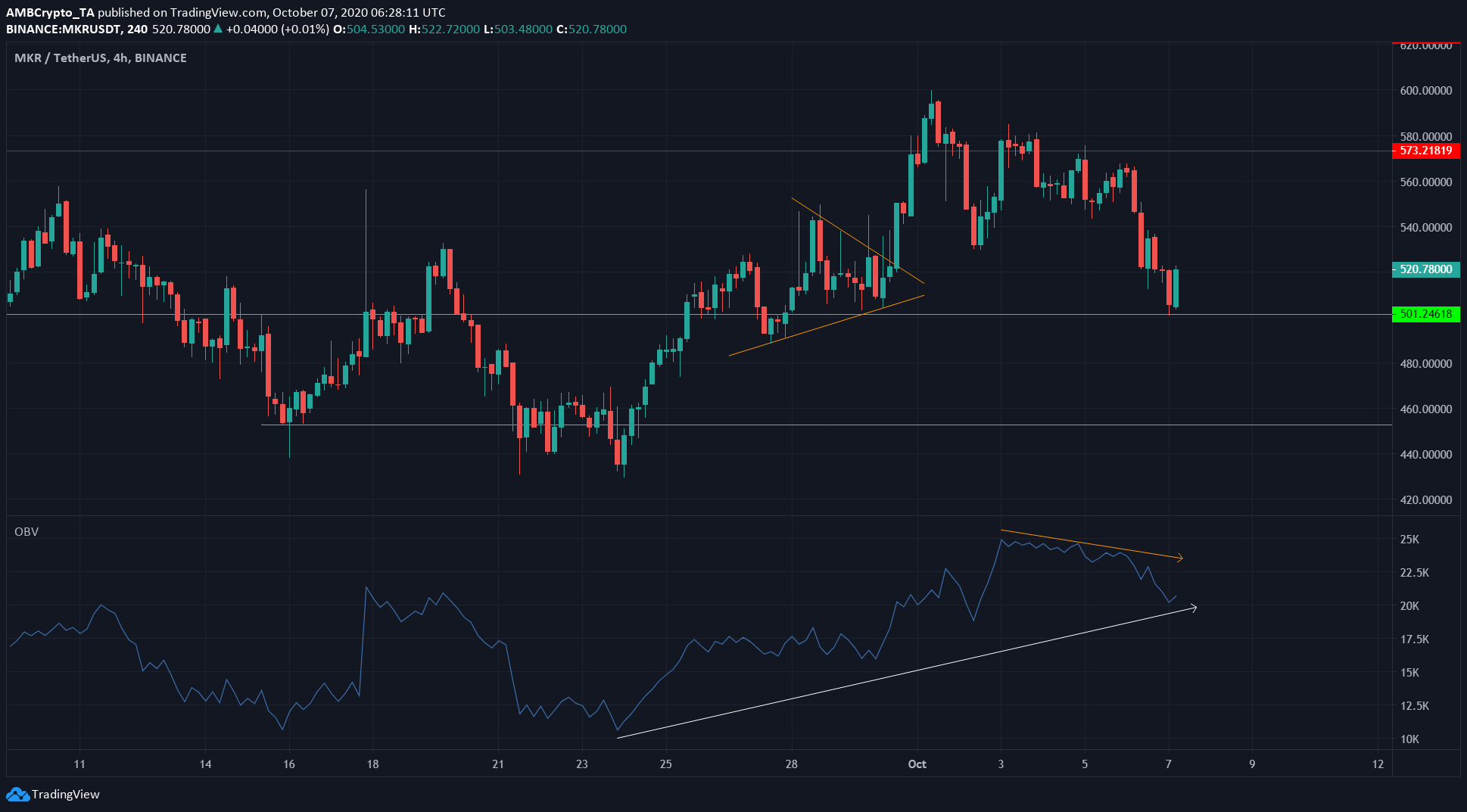Click the OBV indicator label
Screen dimensions: 1467x812
coord(26,532)
